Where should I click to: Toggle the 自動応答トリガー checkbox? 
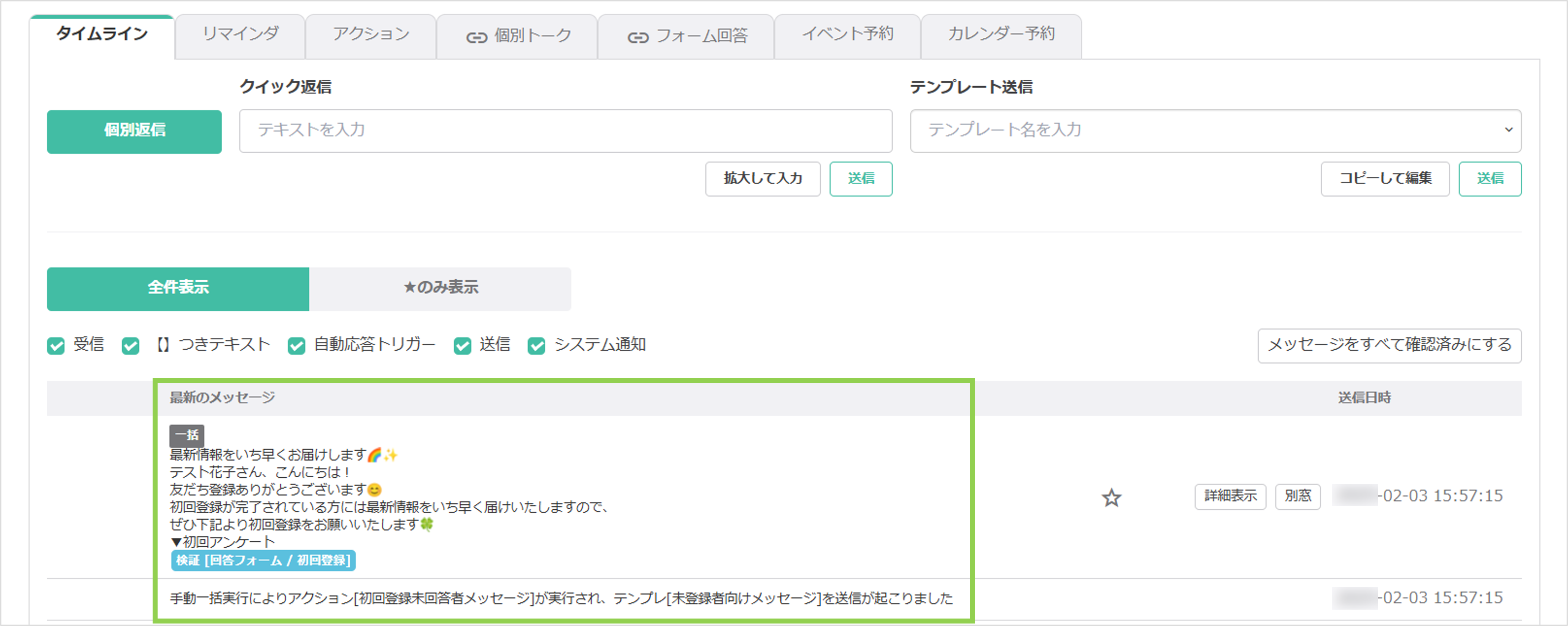[x=296, y=346]
